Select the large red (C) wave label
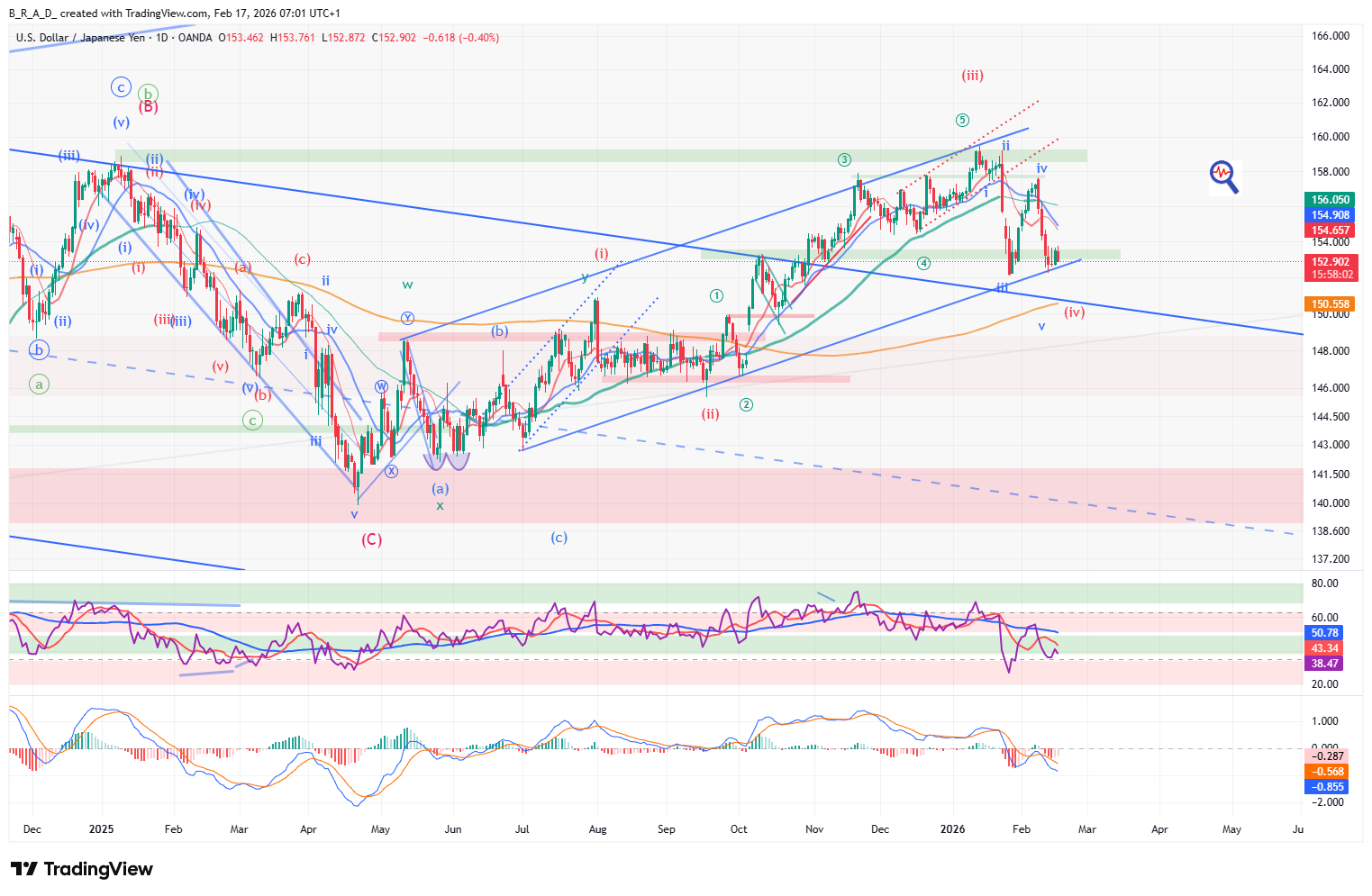 (x=371, y=539)
